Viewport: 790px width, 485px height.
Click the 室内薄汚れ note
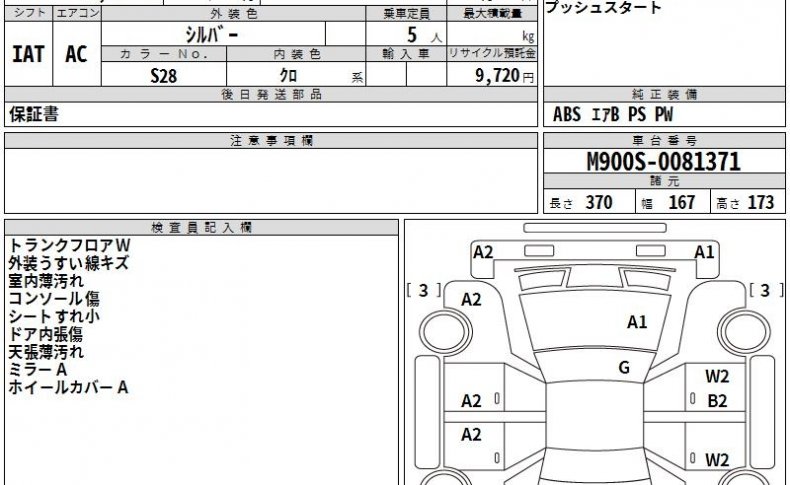(46, 281)
